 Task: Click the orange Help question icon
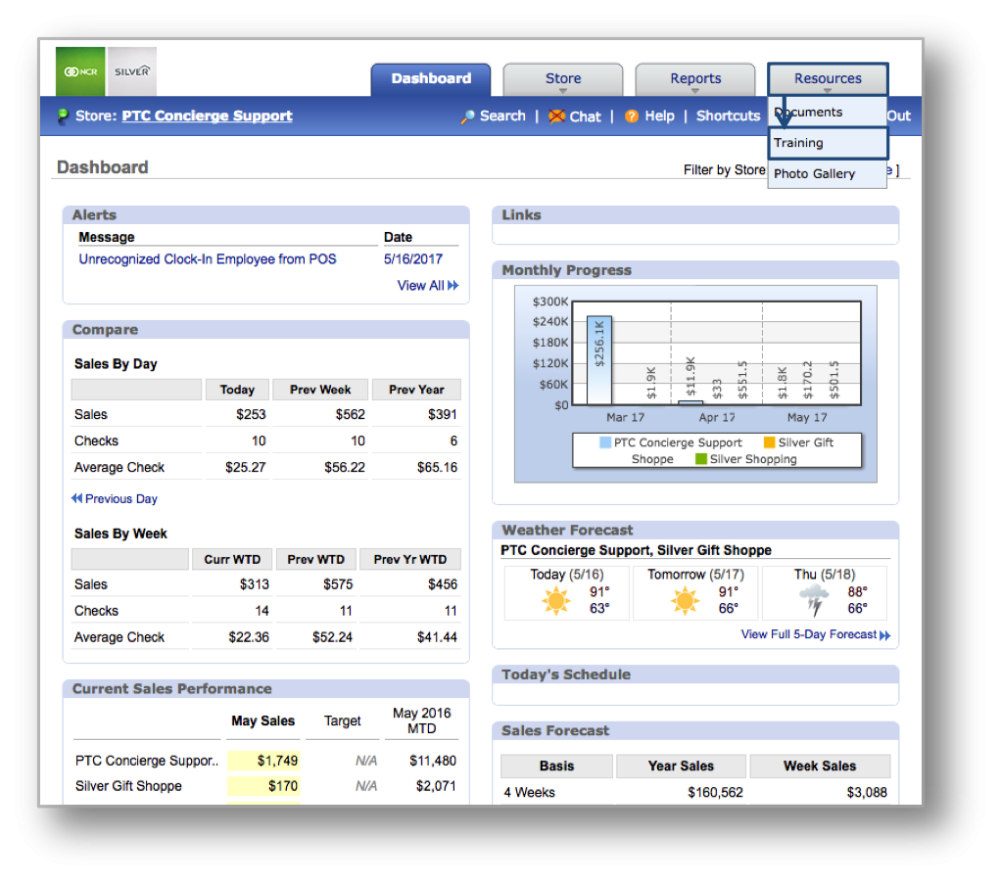coord(631,116)
